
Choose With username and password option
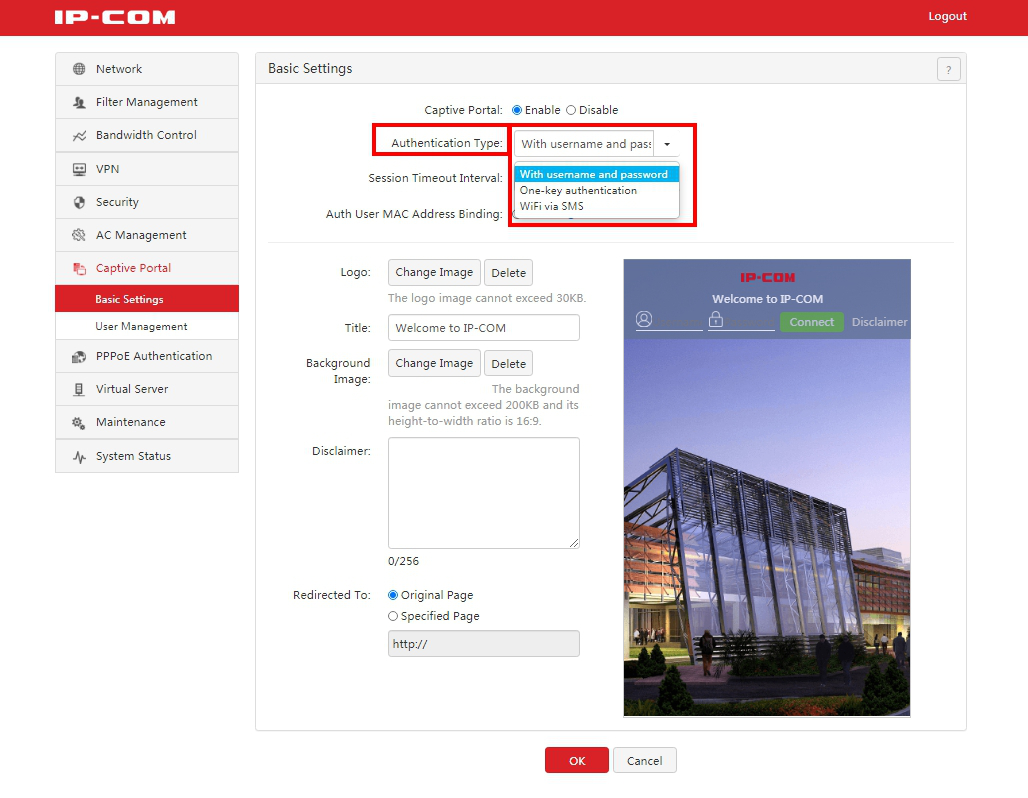[x=597, y=174]
